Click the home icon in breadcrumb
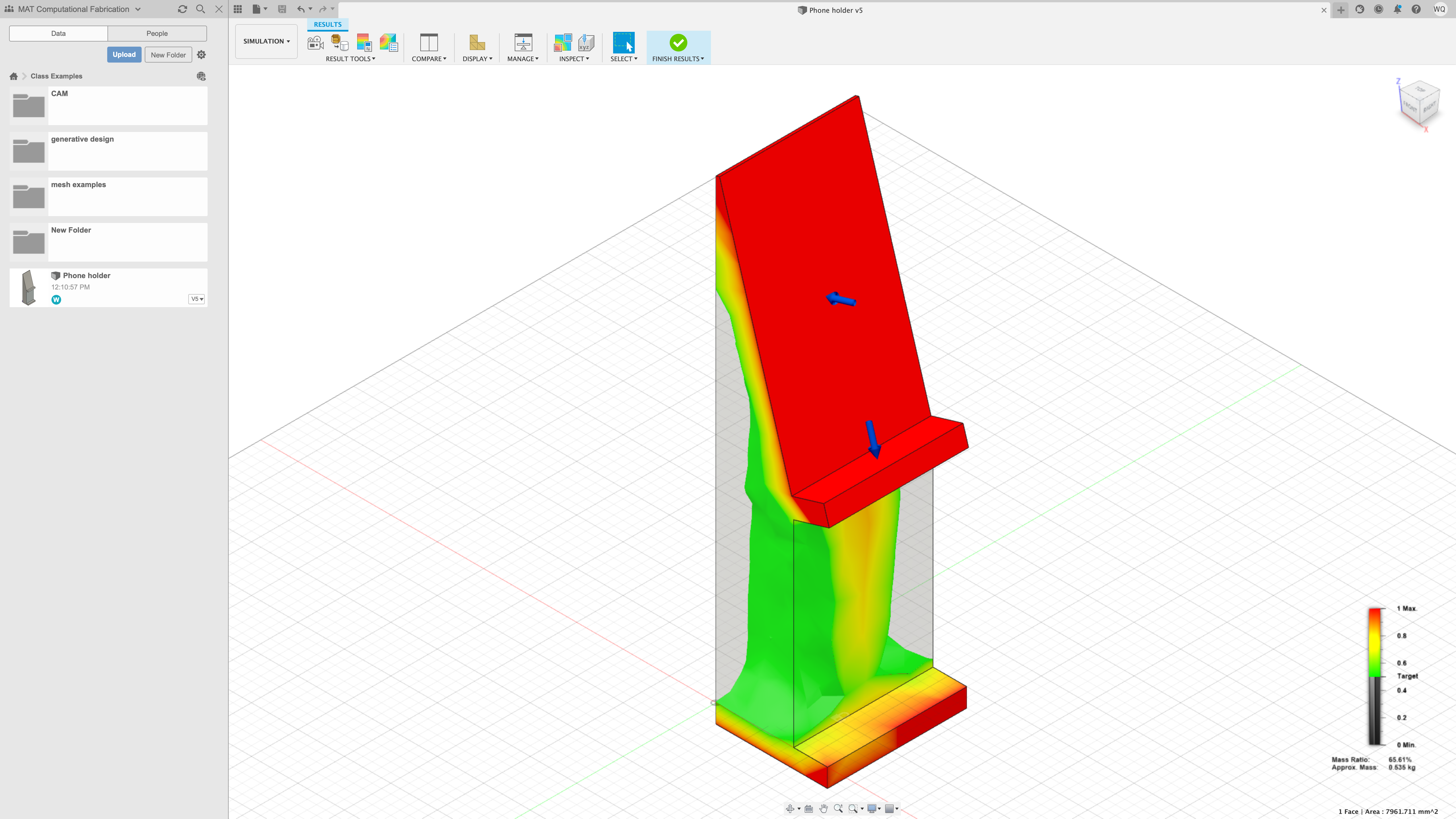The width and height of the screenshot is (1456, 819). [x=14, y=76]
